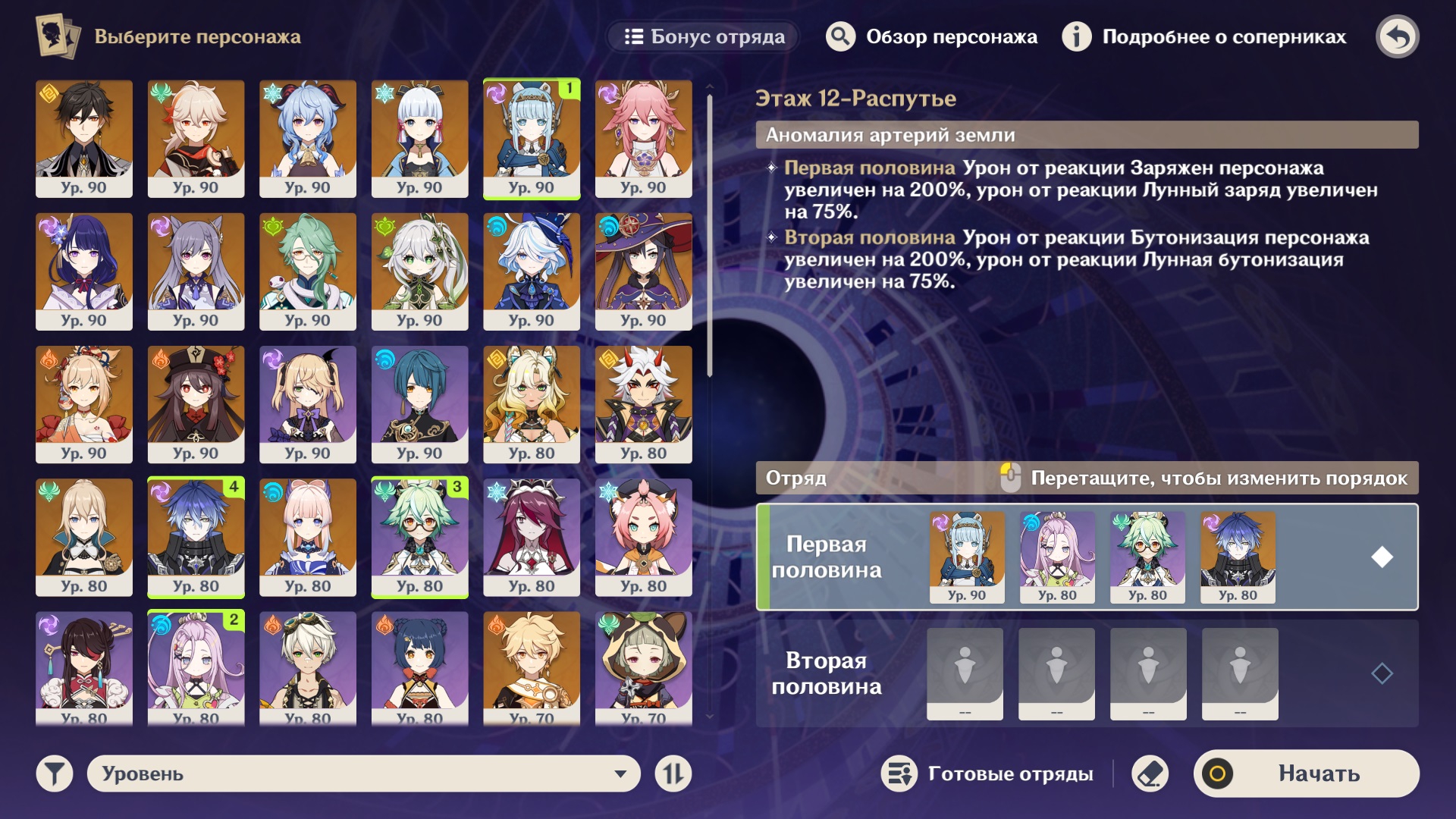Click the character select card icon at top-left
Screen dimensions: 1456x819
tap(58, 36)
